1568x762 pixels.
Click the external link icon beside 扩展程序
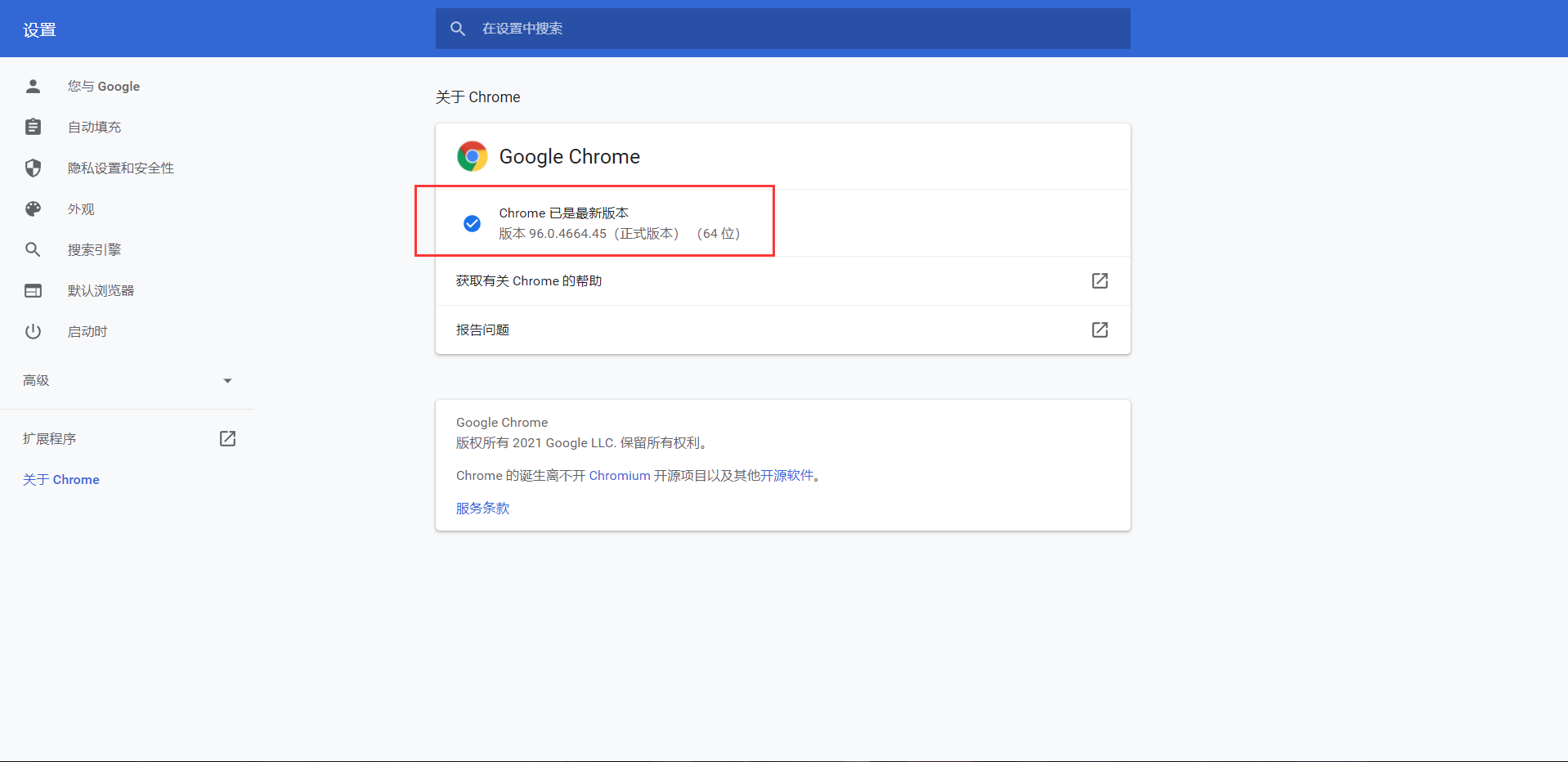228,438
